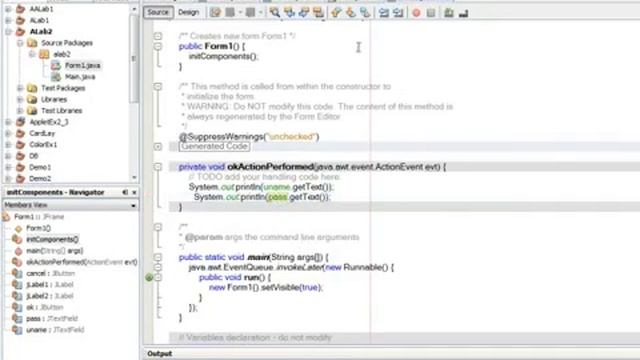Start macro recording with red circle icon
640x360 pixels.
pyautogui.click(x=416, y=13)
